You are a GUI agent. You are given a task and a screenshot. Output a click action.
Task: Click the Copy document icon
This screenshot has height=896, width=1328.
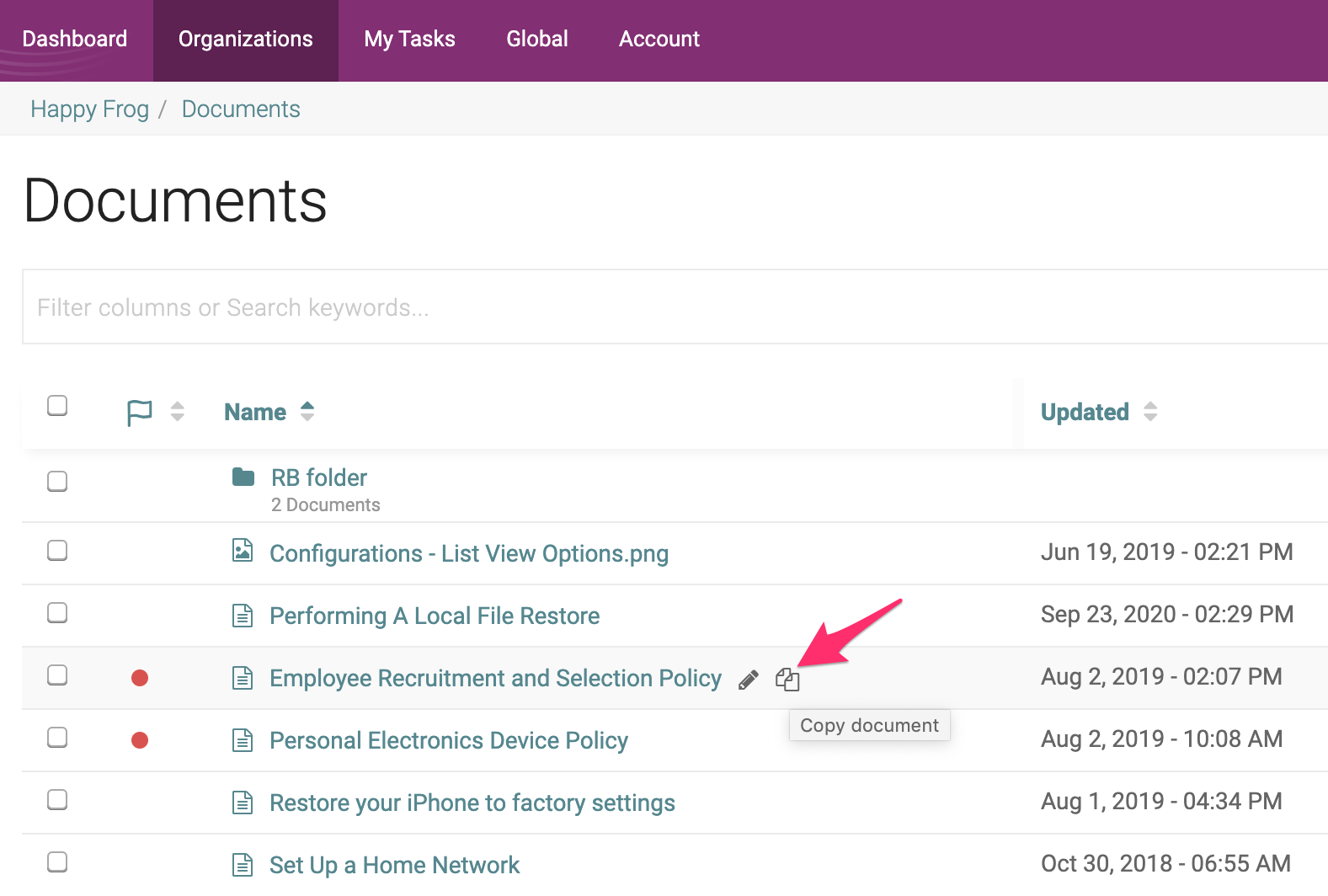pyautogui.click(x=787, y=680)
